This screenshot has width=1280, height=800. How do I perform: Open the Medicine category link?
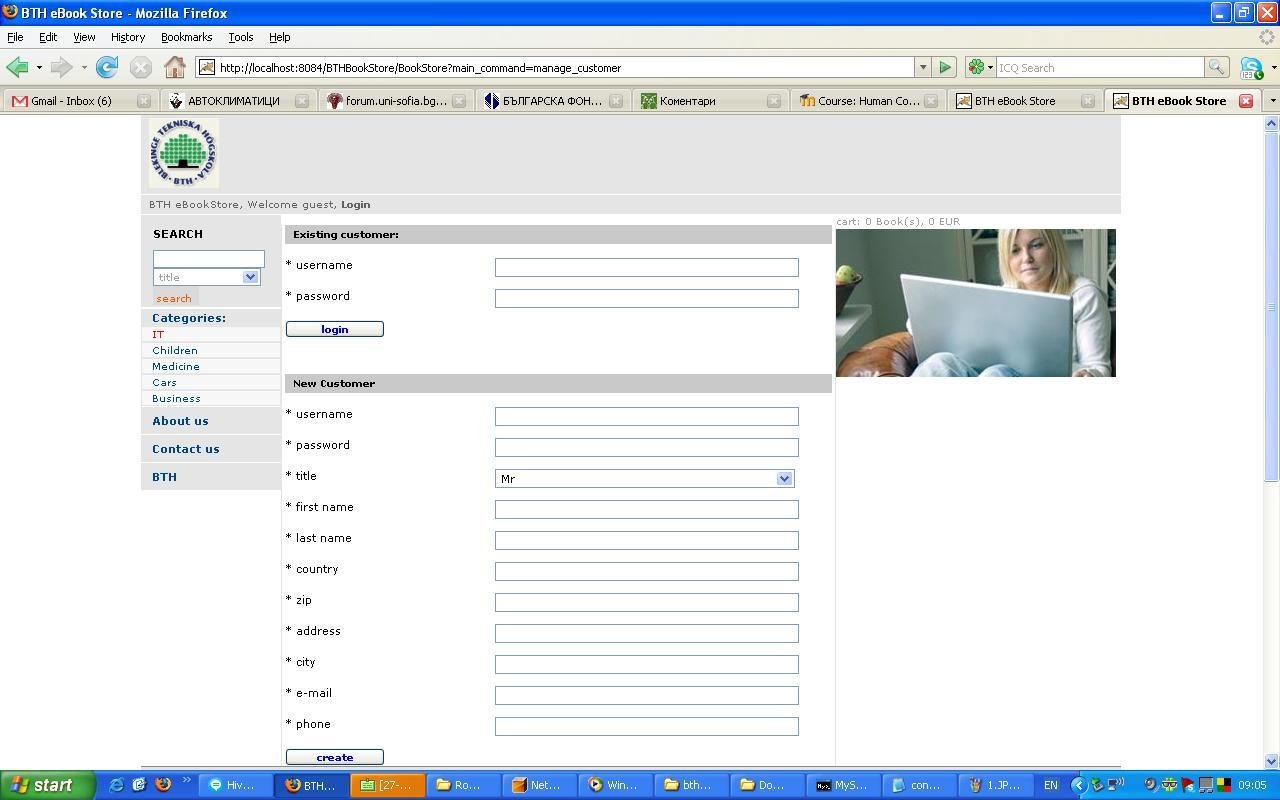click(x=176, y=366)
